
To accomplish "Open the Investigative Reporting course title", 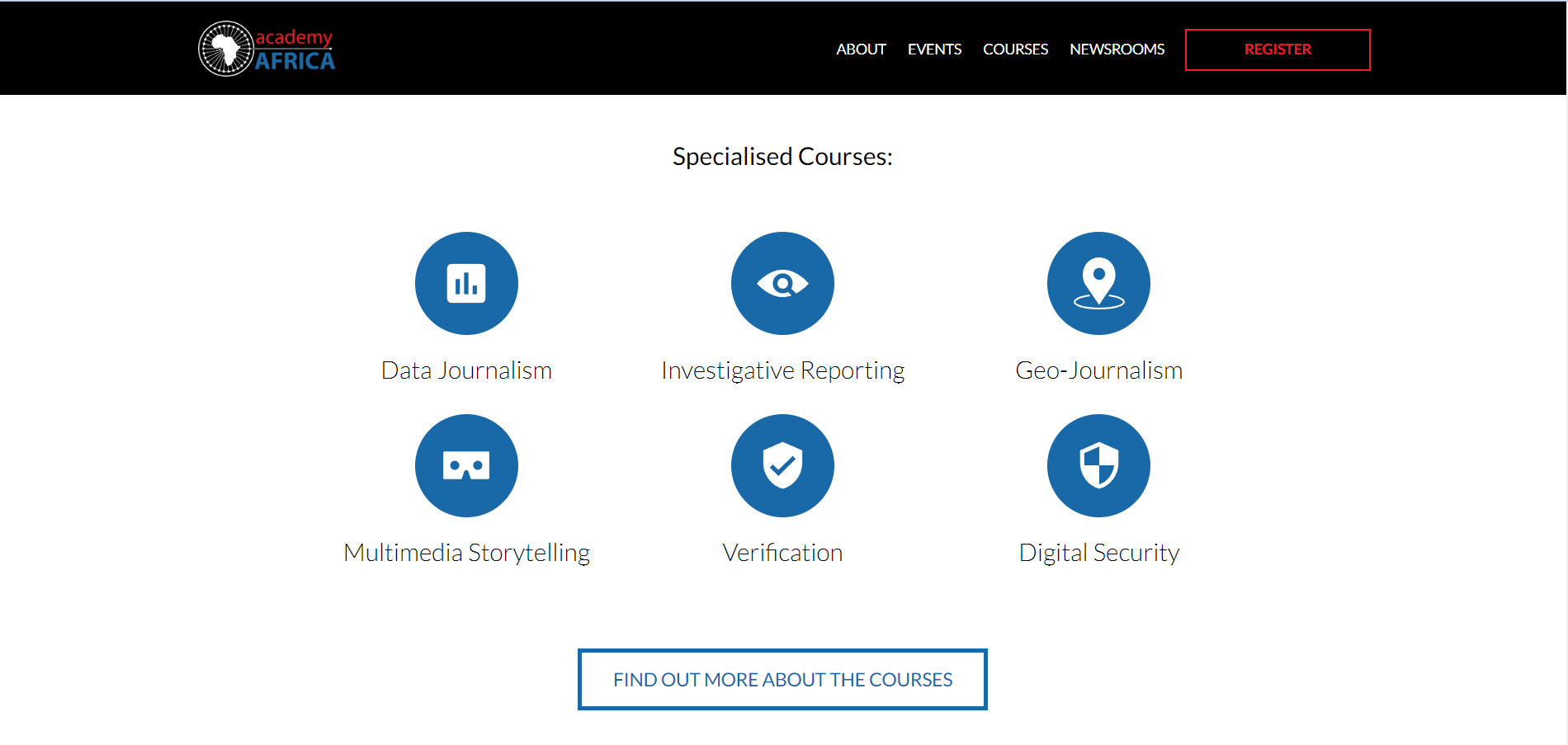I will click(x=782, y=370).
